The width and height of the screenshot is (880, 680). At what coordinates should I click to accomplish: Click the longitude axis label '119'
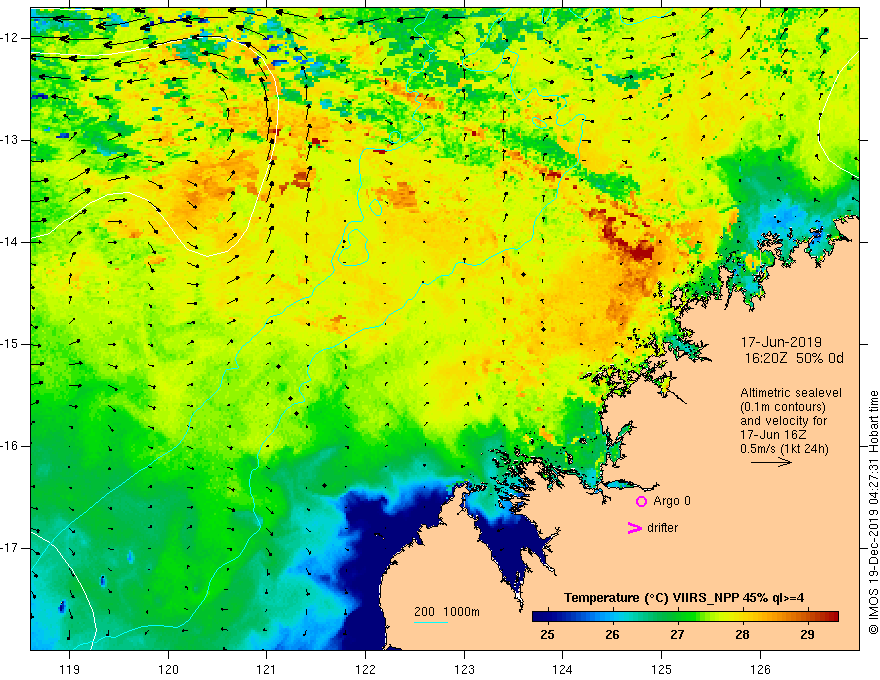(70, 669)
